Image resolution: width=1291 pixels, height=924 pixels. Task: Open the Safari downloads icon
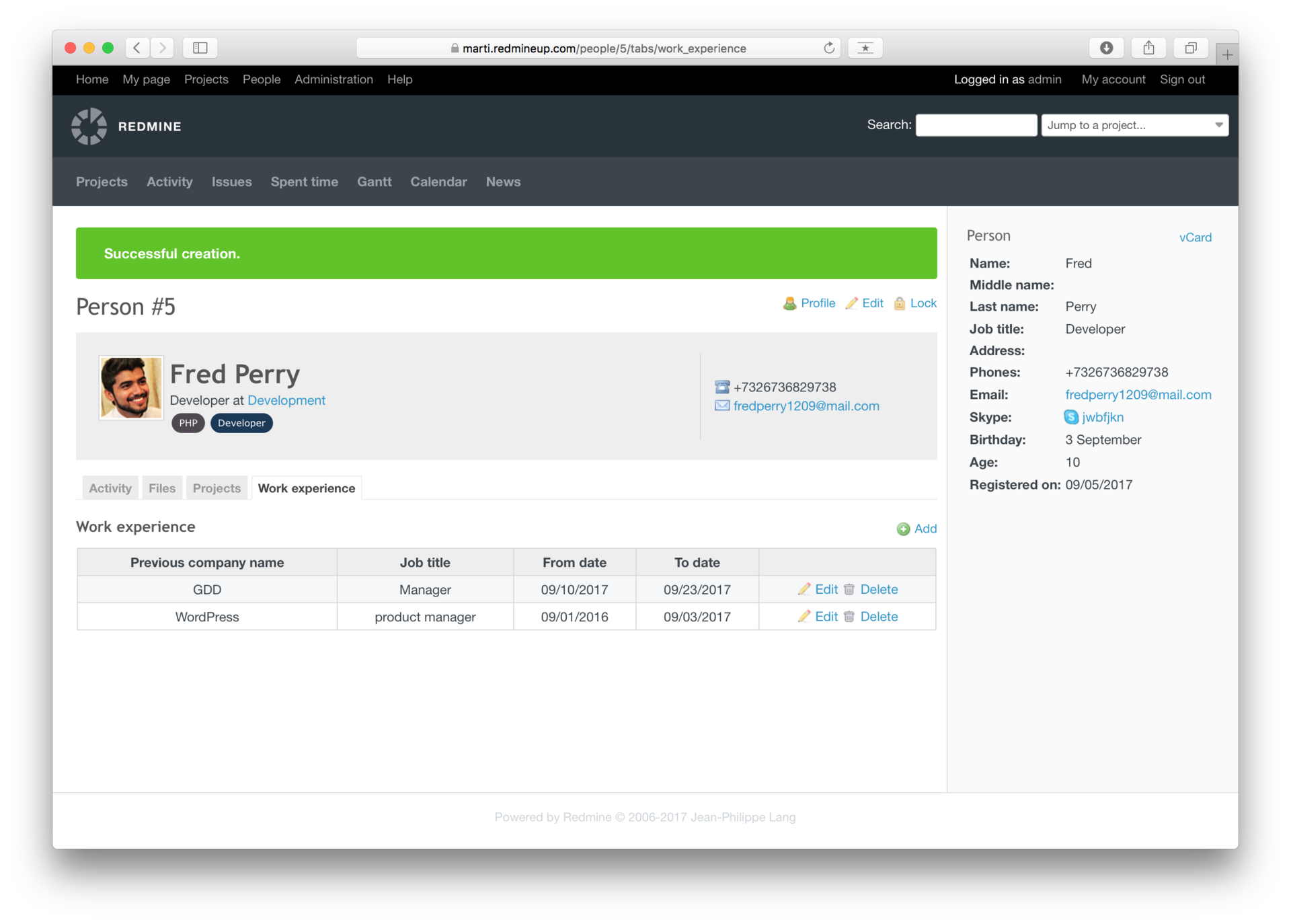coord(1106,48)
